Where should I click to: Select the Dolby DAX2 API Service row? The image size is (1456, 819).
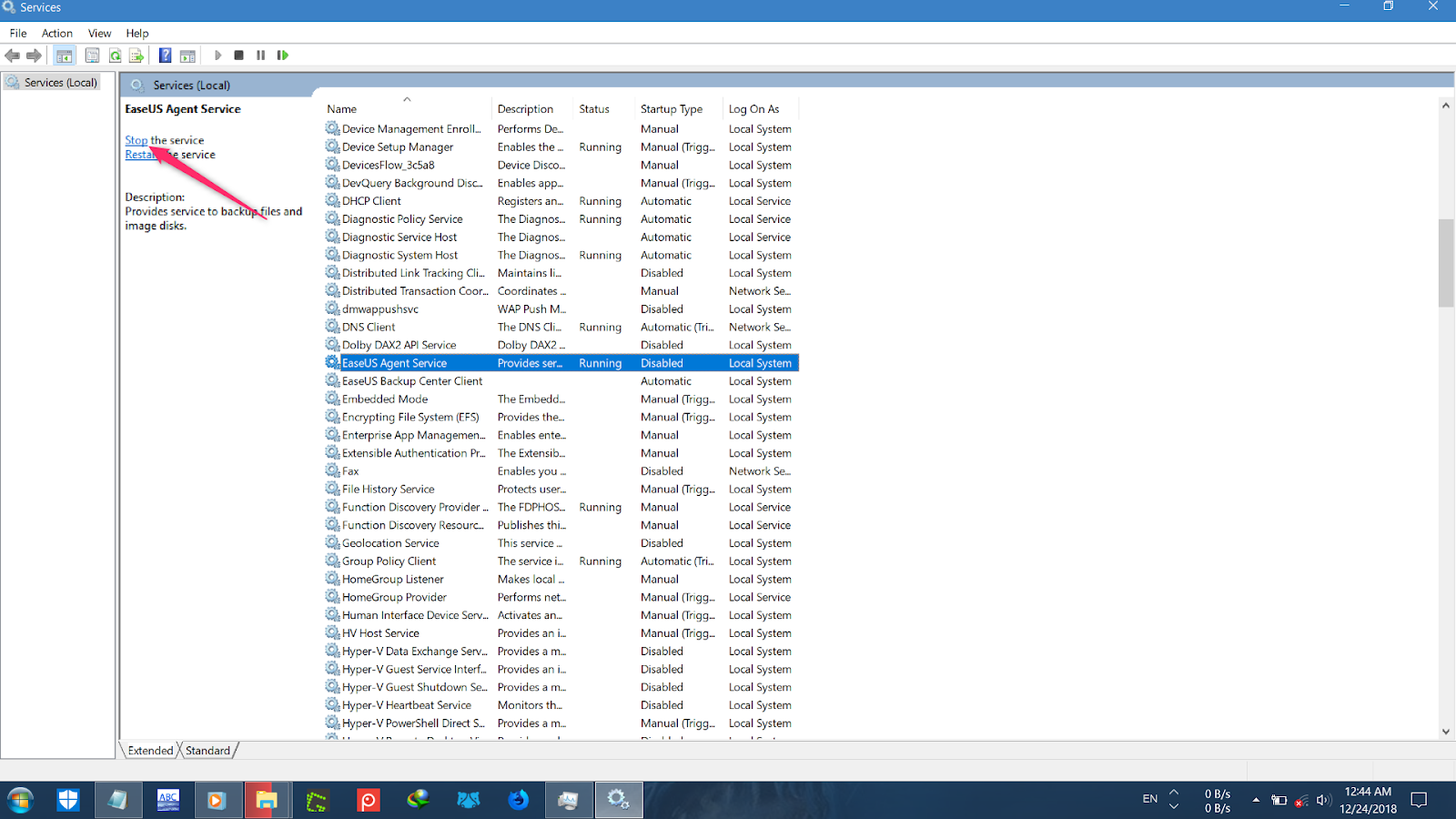pos(561,346)
